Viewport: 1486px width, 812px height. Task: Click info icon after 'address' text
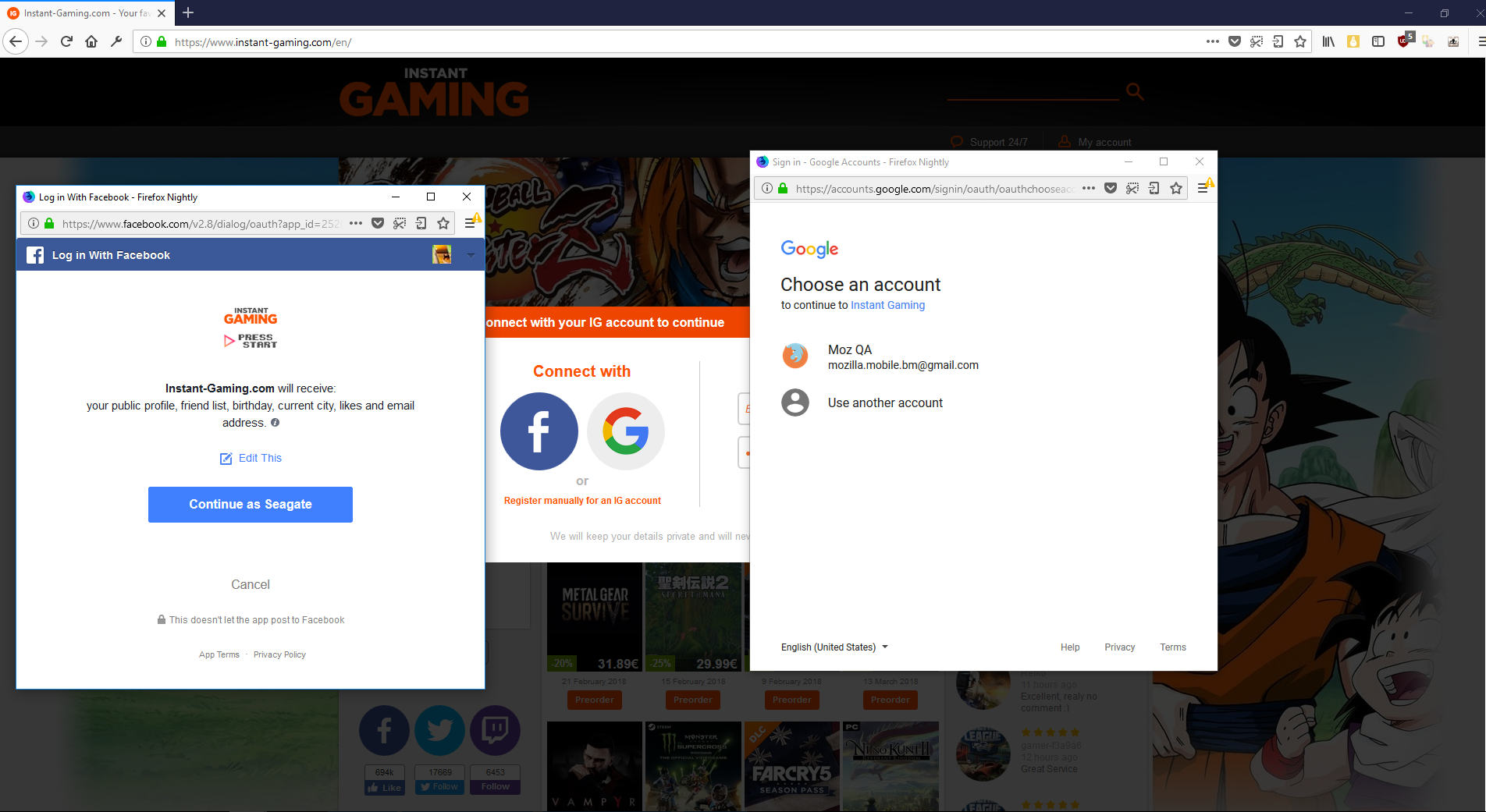coord(275,423)
